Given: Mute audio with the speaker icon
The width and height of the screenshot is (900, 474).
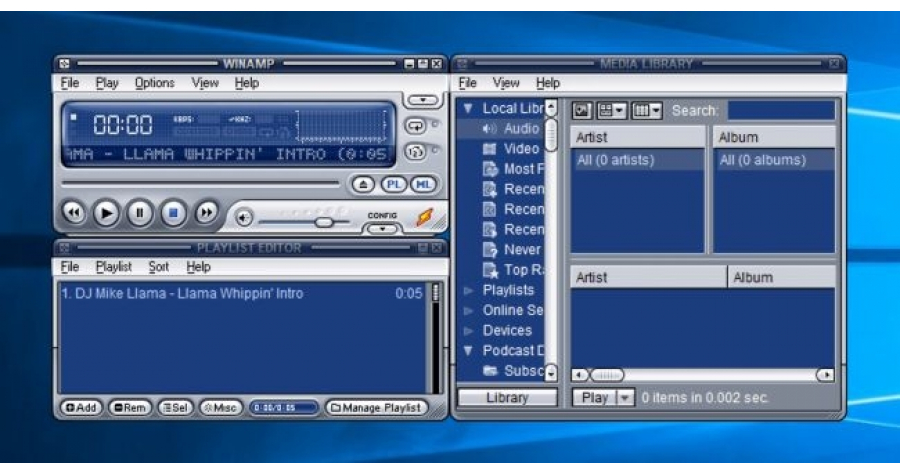Looking at the screenshot, I should [x=244, y=218].
